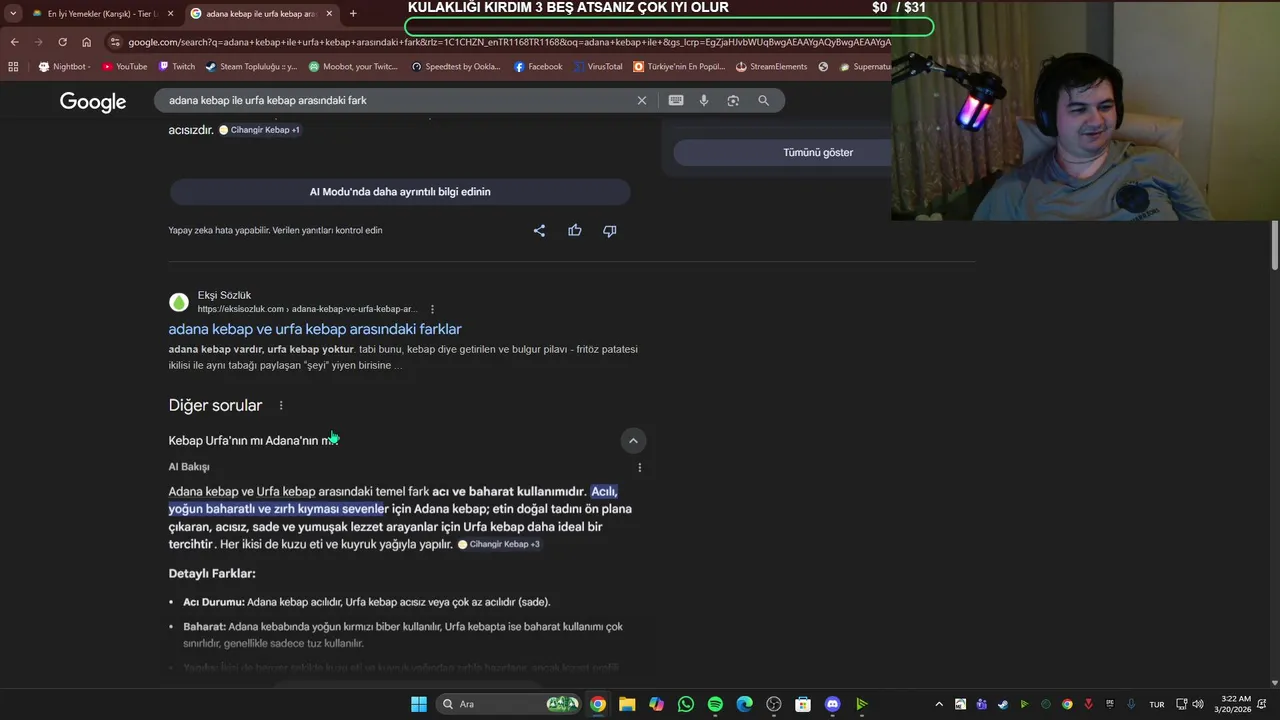This screenshot has height=720, width=1280.
Task: Click the Windows taskbar search box
Action: tap(510, 704)
